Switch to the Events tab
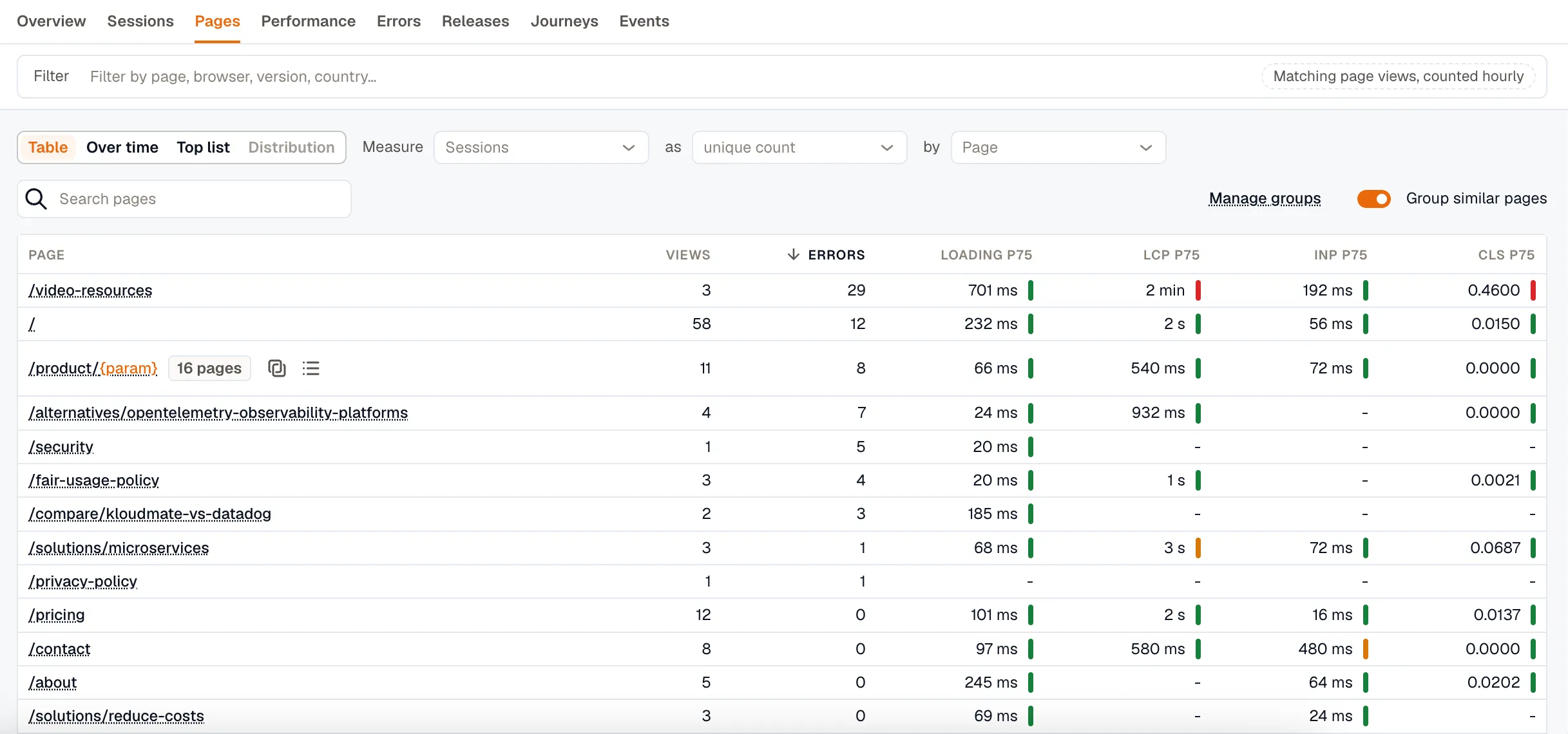The width and height of the screenshot is (1568, 734). [644, 21]
